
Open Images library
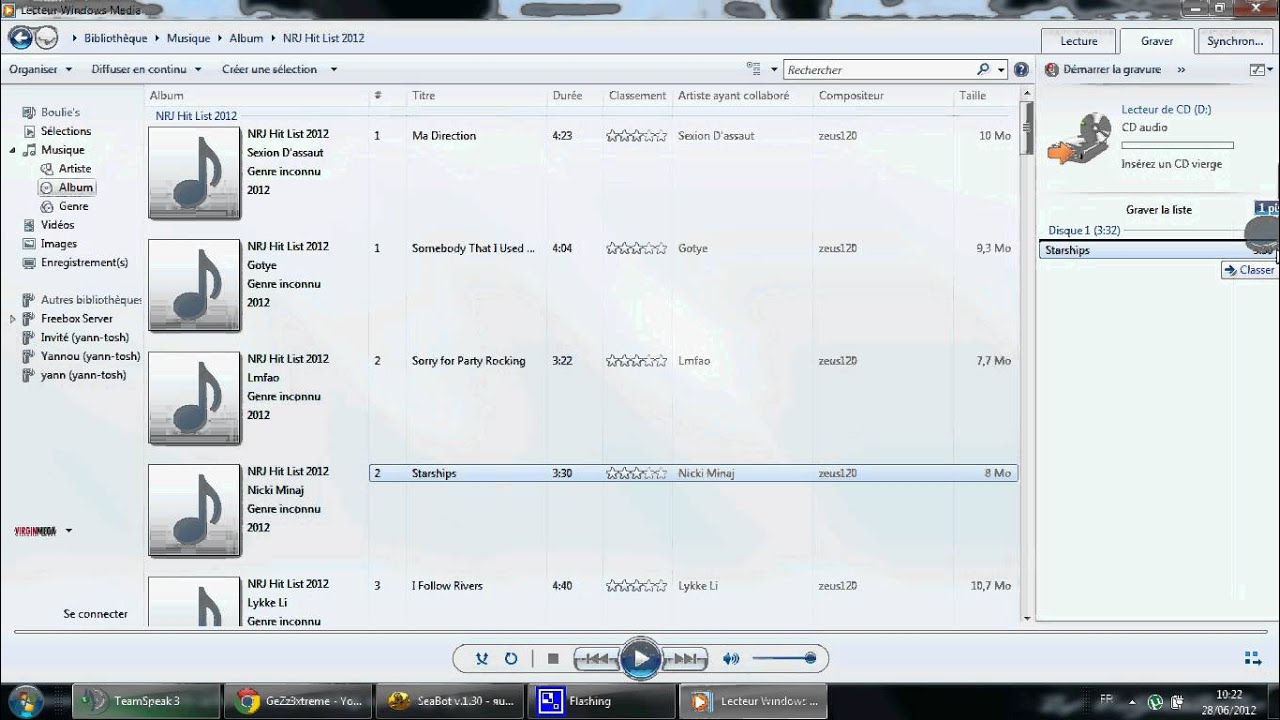(58, 244)
